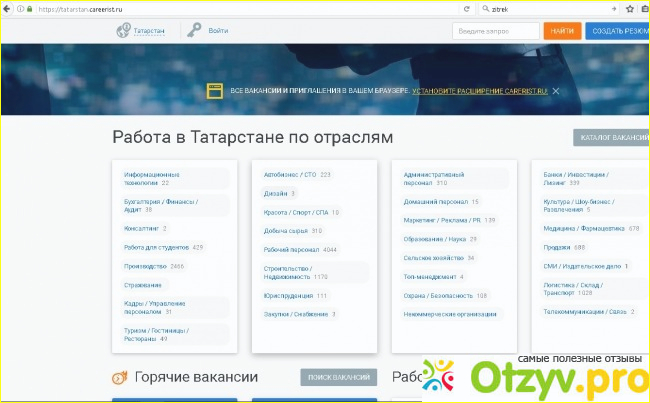The height and width of the screenshot is (403, 650).
Task: Click the yellow browser-window icon in the banner
Action: [214, 91]
